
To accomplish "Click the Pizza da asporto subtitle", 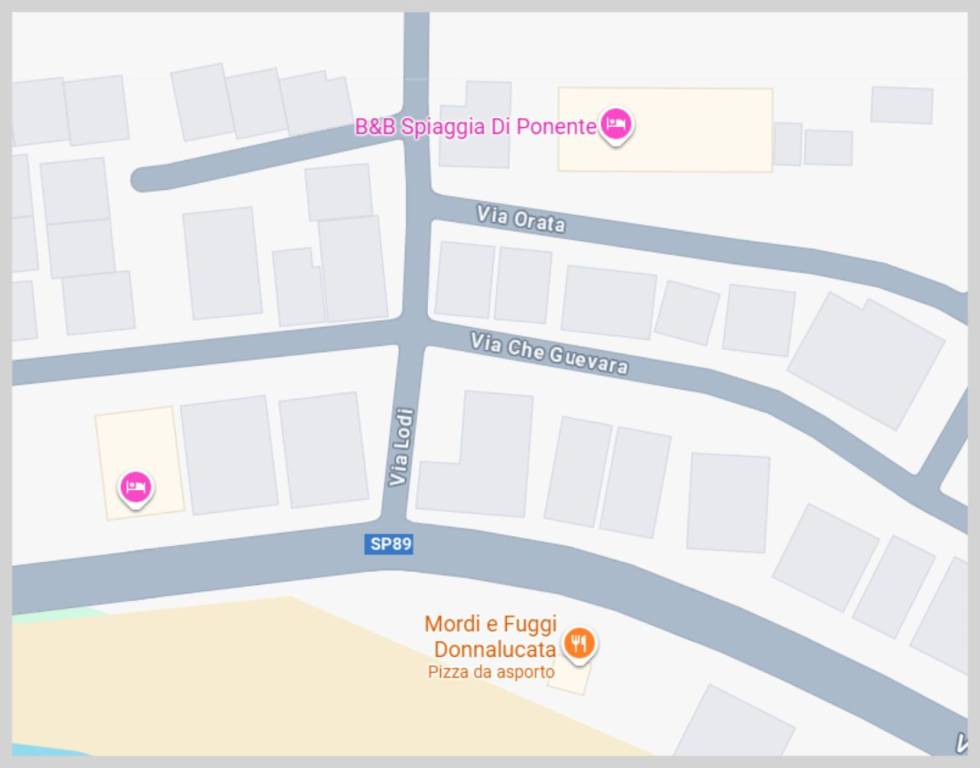I will point(491,672).
